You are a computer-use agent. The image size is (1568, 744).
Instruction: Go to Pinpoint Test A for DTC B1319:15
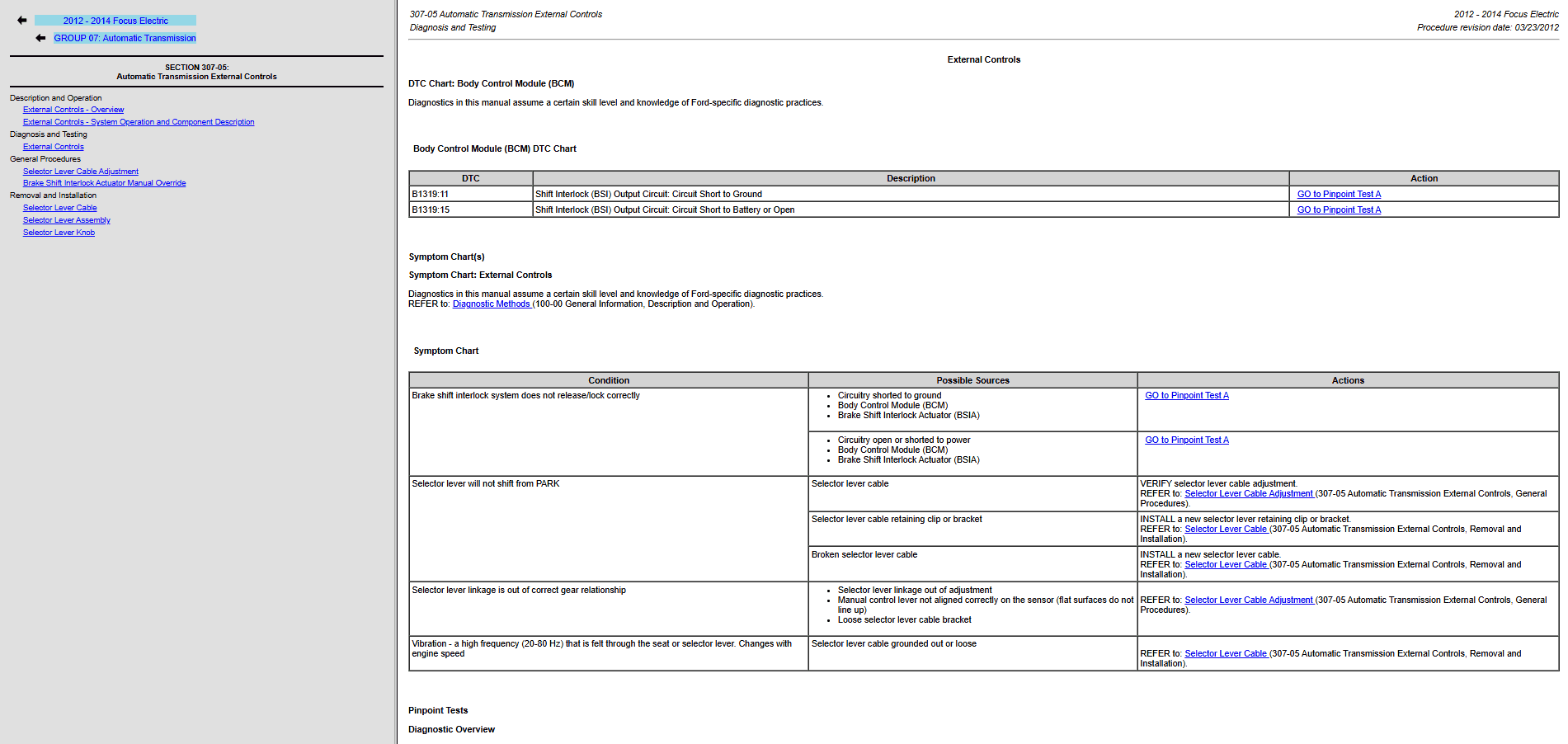[1339, 210]
